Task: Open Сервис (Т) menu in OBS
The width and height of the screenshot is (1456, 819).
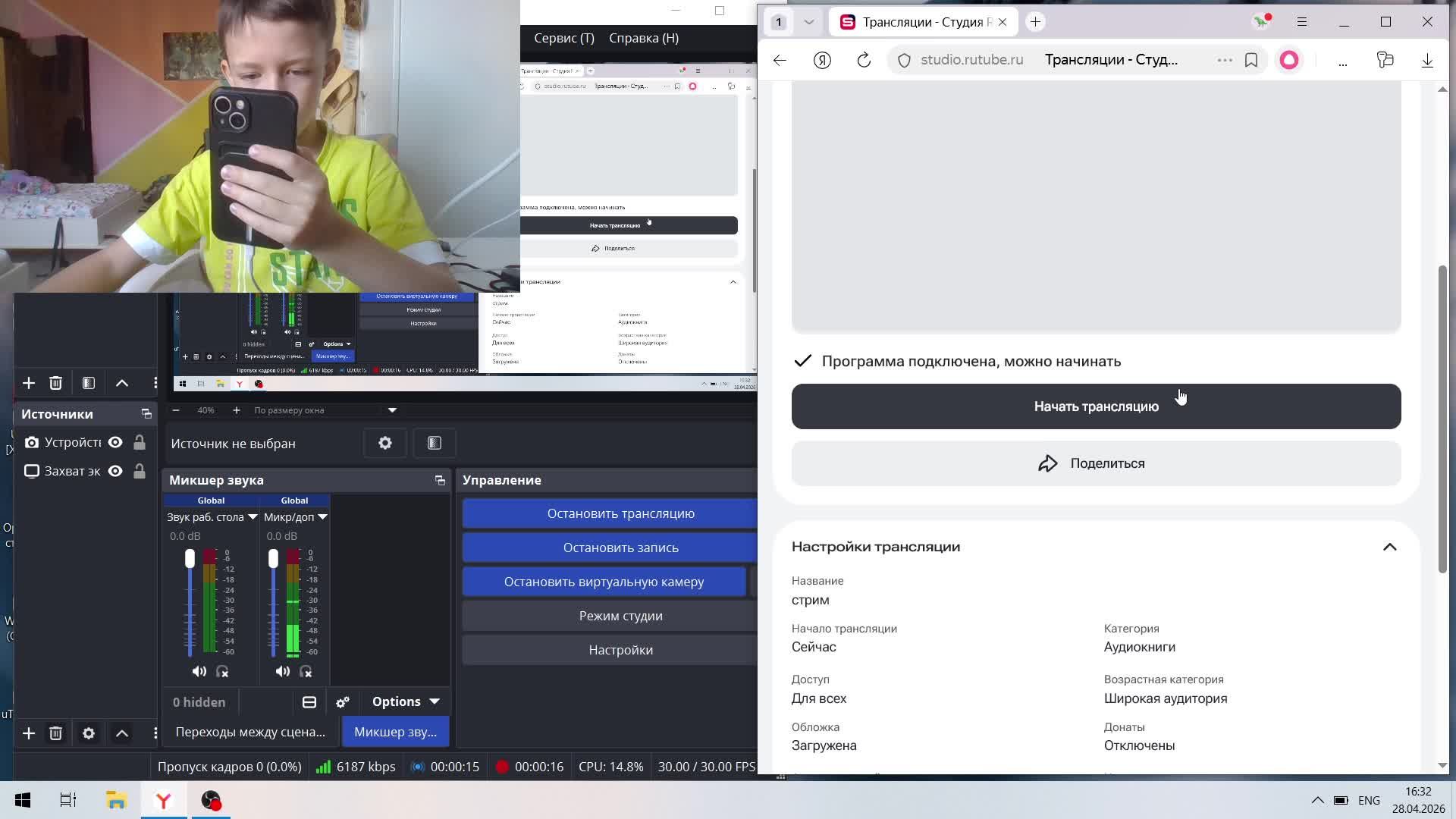Action: pos(564,38)
